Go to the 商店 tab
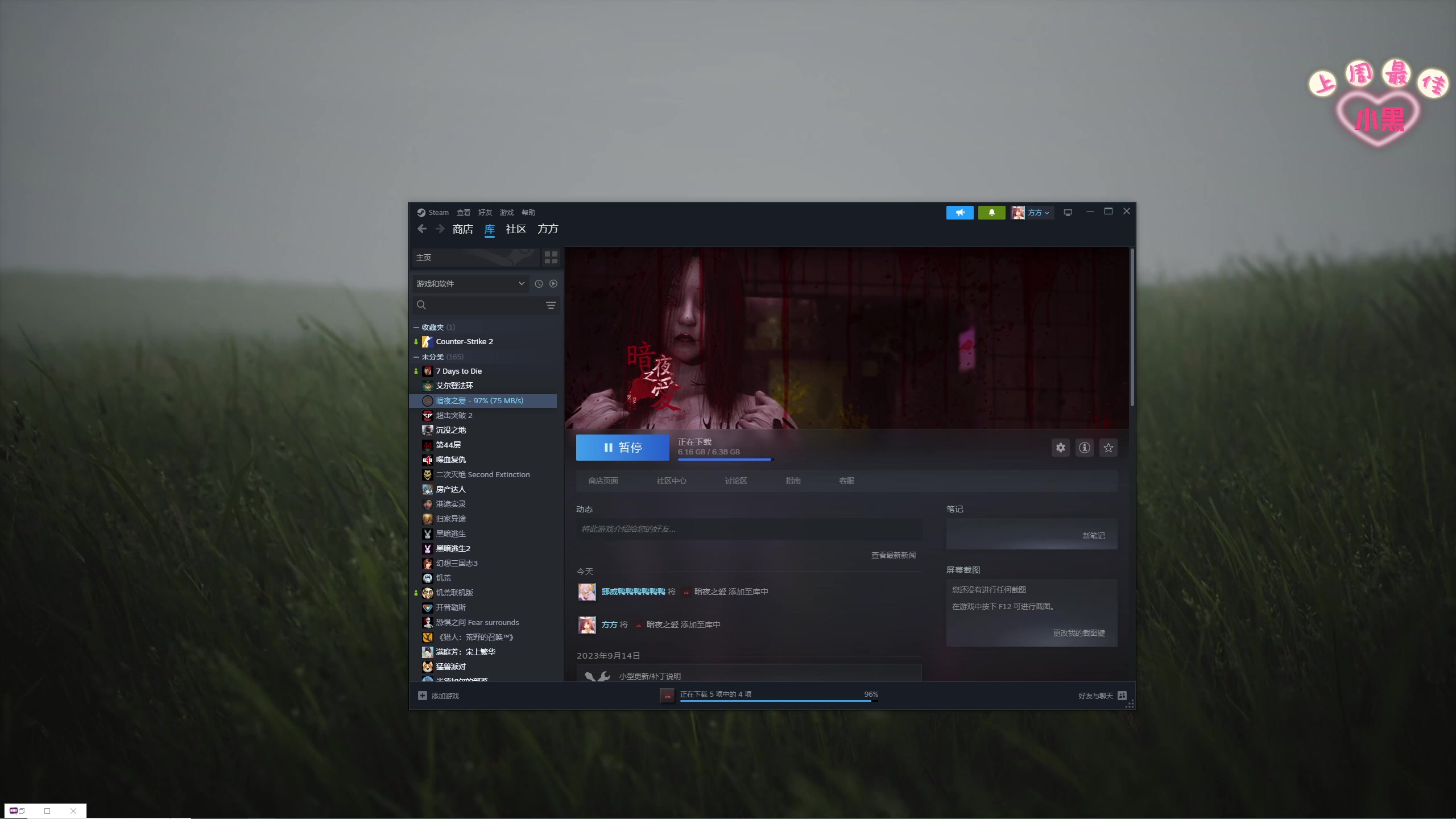This screenshot has height=819, width=1456. [x=463, y=229]
